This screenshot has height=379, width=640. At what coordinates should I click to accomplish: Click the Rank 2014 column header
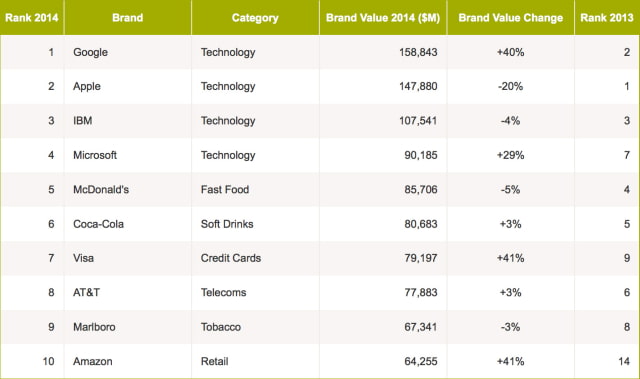coord(32,18)
